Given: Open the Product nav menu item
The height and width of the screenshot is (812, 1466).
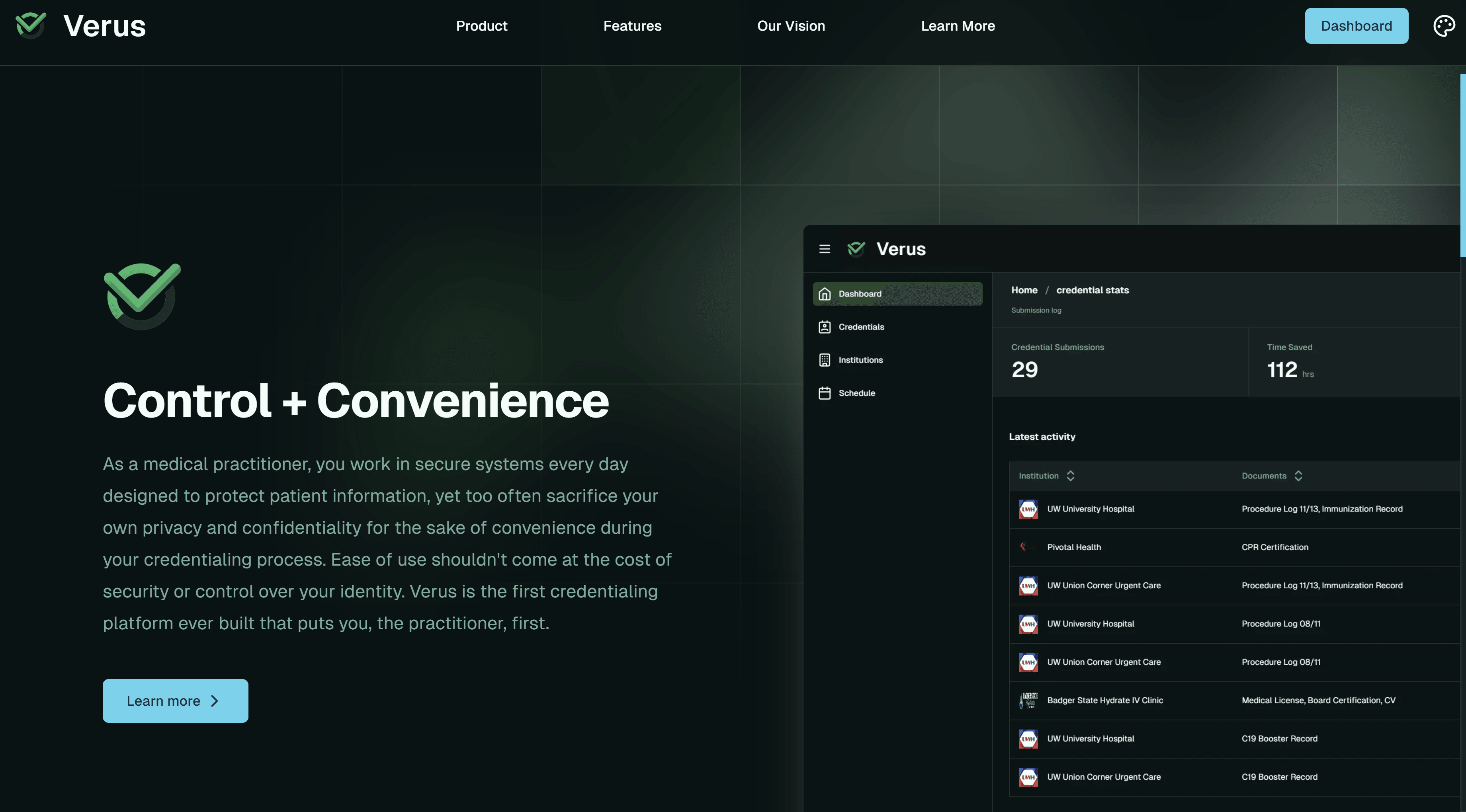Looking at the screenshot, I should (481, 25).
